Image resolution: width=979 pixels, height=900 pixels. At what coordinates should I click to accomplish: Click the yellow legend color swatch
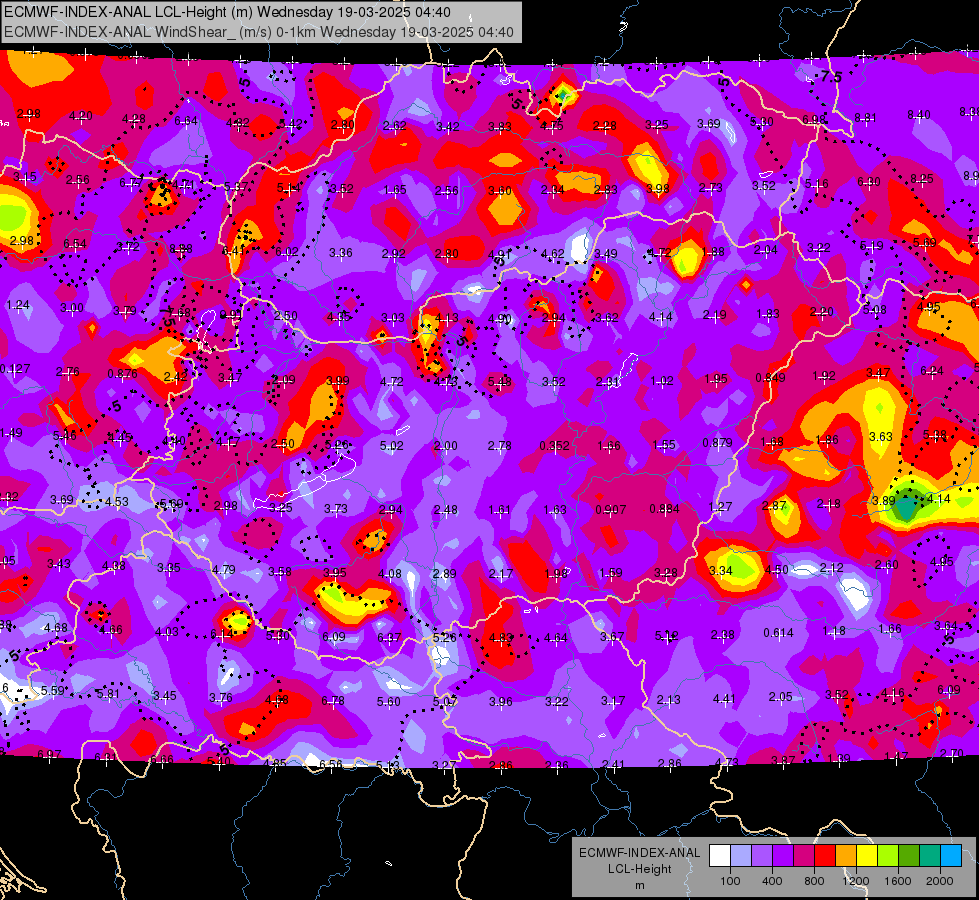pos(867,856)
